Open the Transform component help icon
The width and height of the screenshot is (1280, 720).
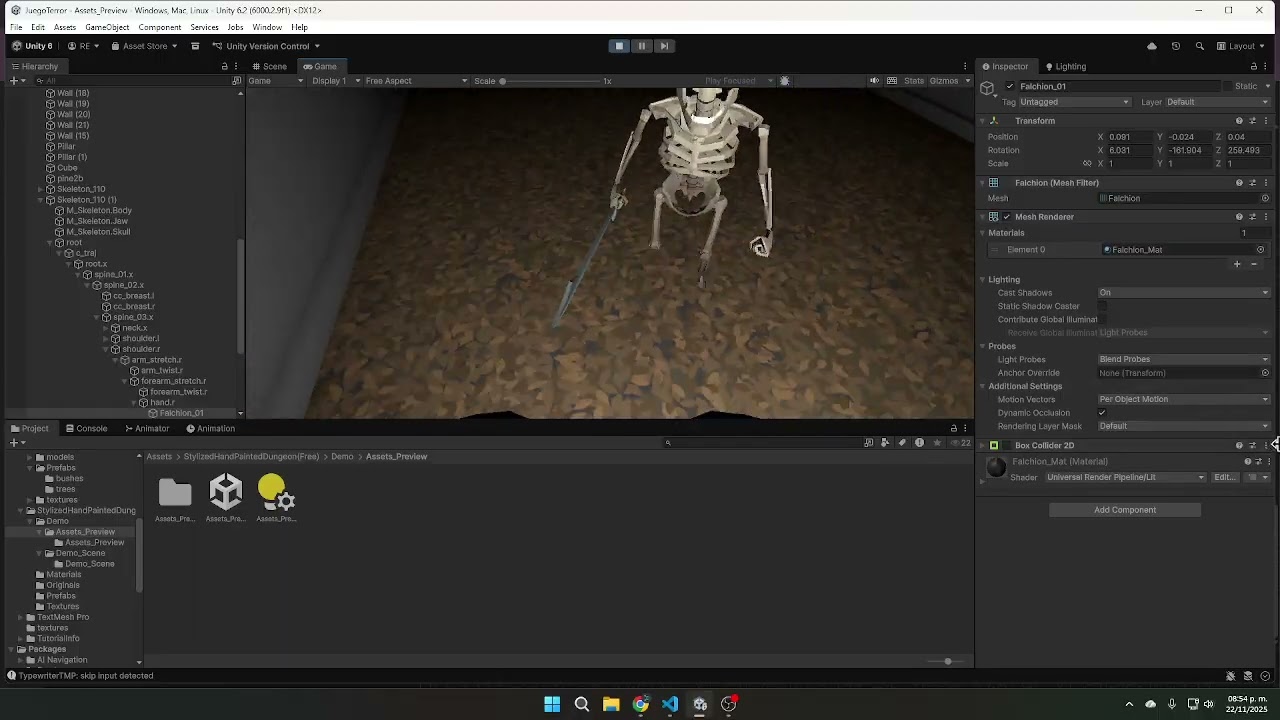tap(1239, 121)
